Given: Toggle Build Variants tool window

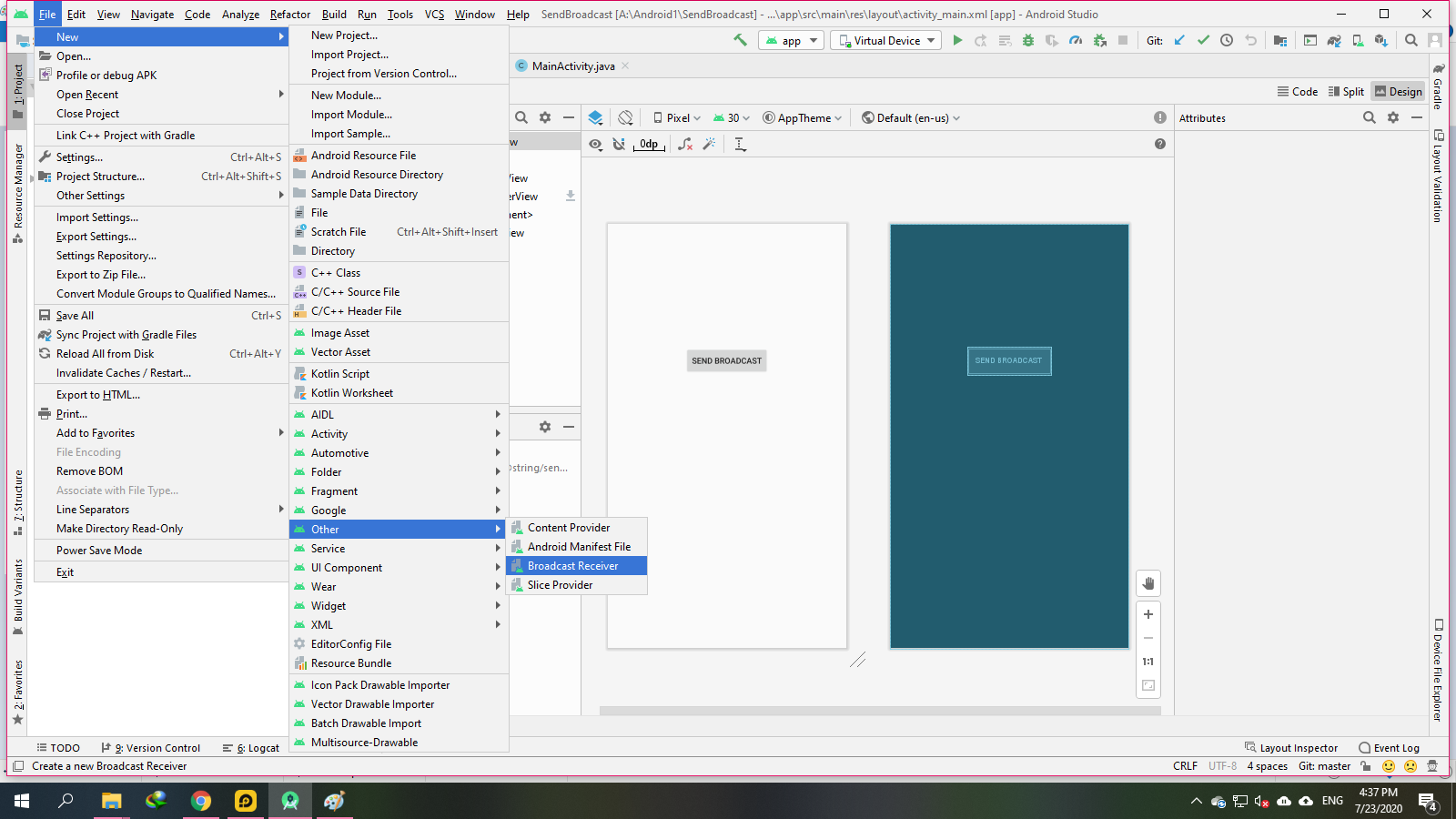Looking at the screenshot, I should point(18,597).
